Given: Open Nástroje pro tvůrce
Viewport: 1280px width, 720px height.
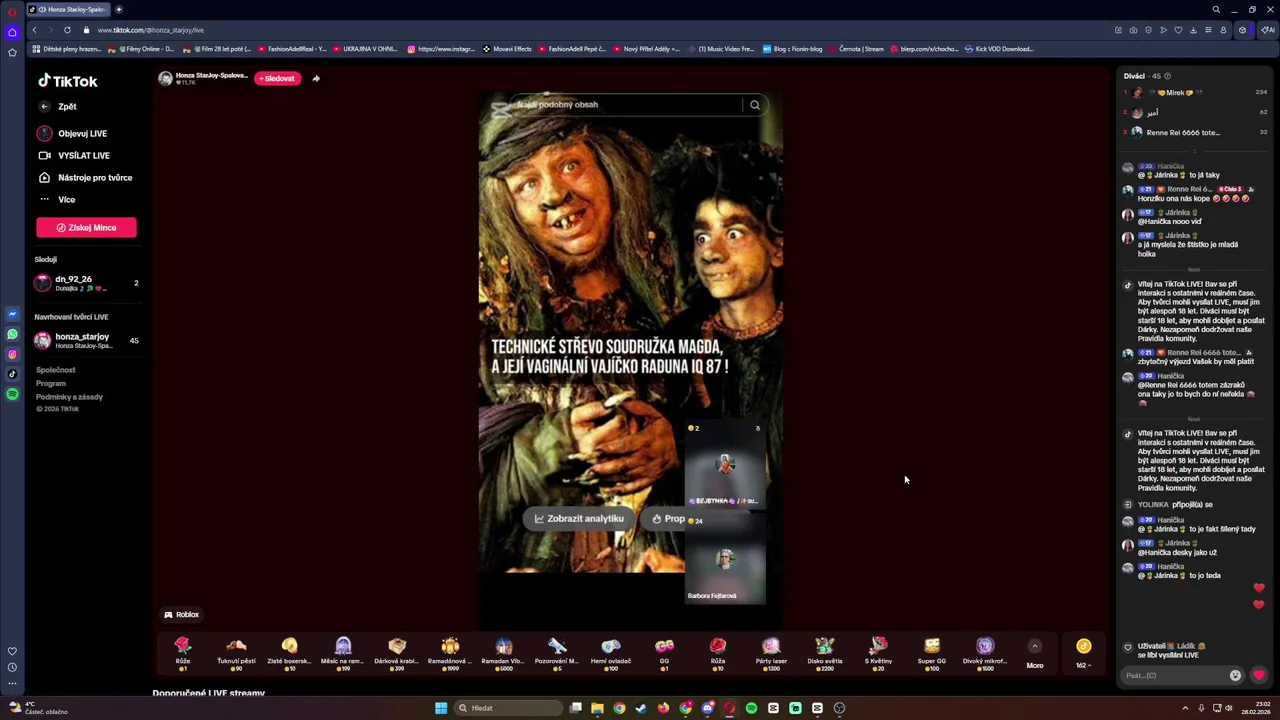Looking at the screenshot, I should [85, 177].
